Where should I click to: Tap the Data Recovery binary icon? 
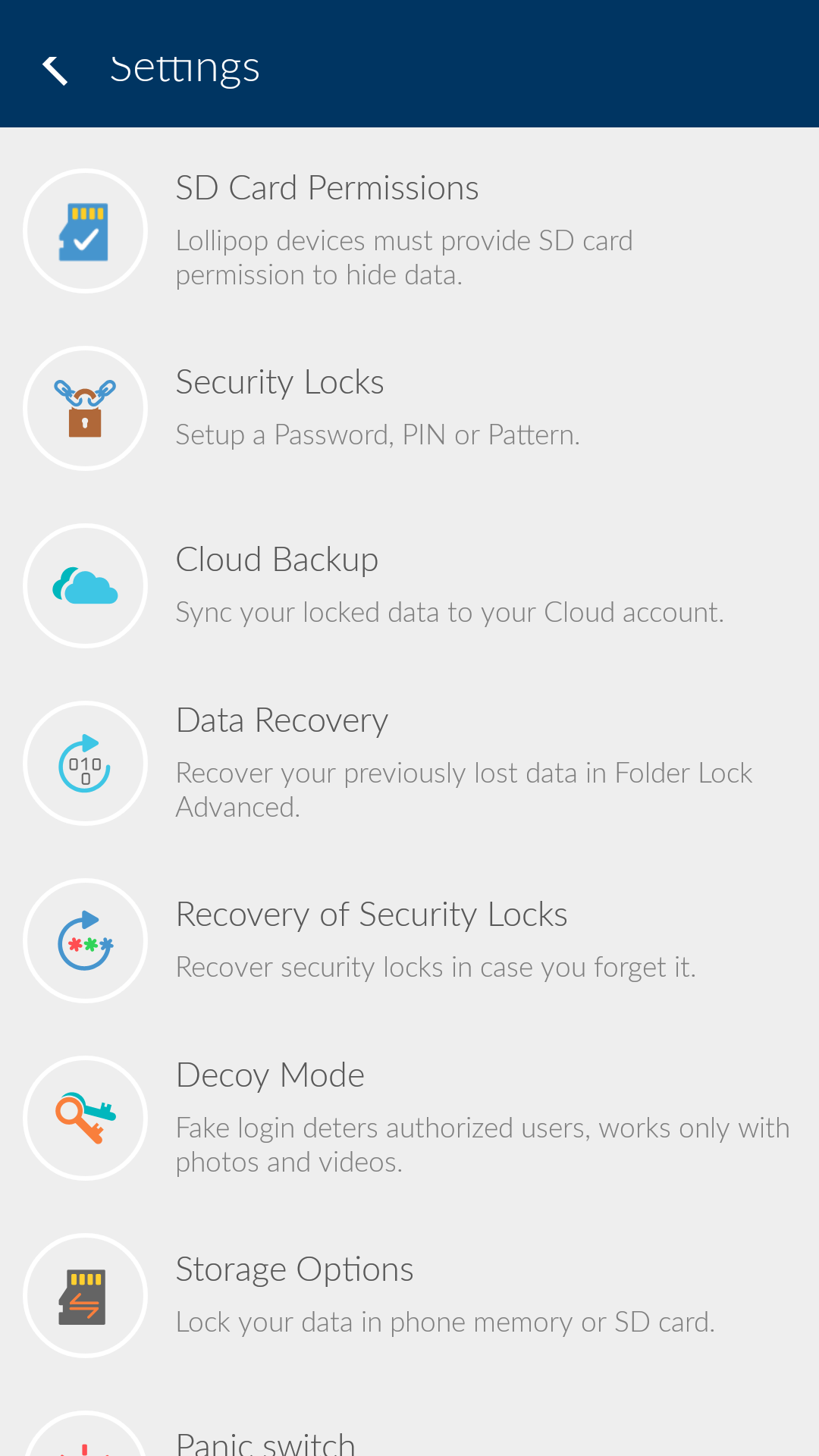click(85, 763)
